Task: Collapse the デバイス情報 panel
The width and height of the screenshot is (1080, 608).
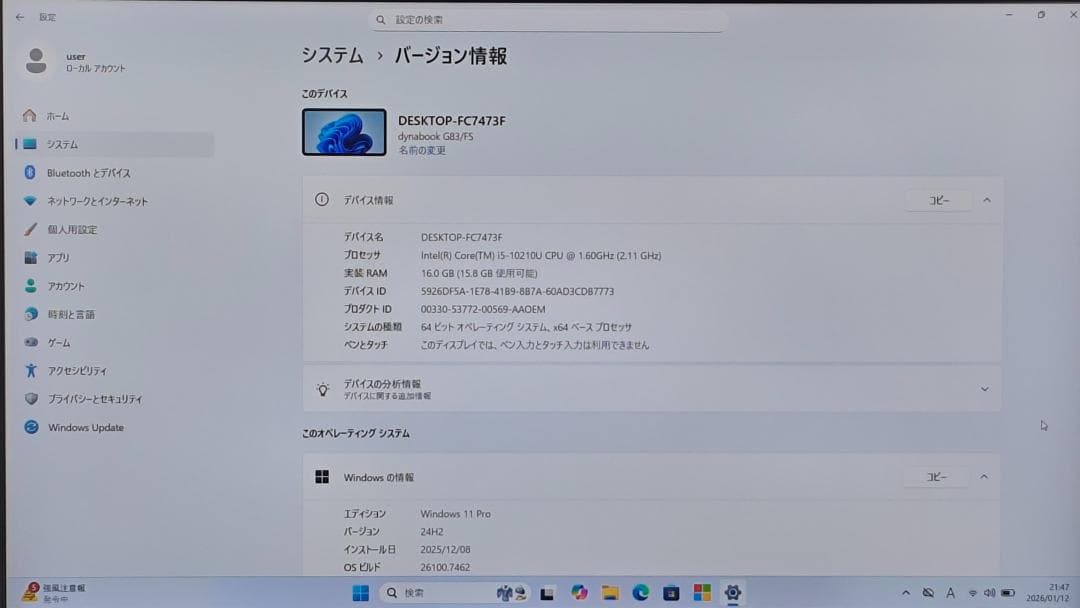Action: (986, 200)
